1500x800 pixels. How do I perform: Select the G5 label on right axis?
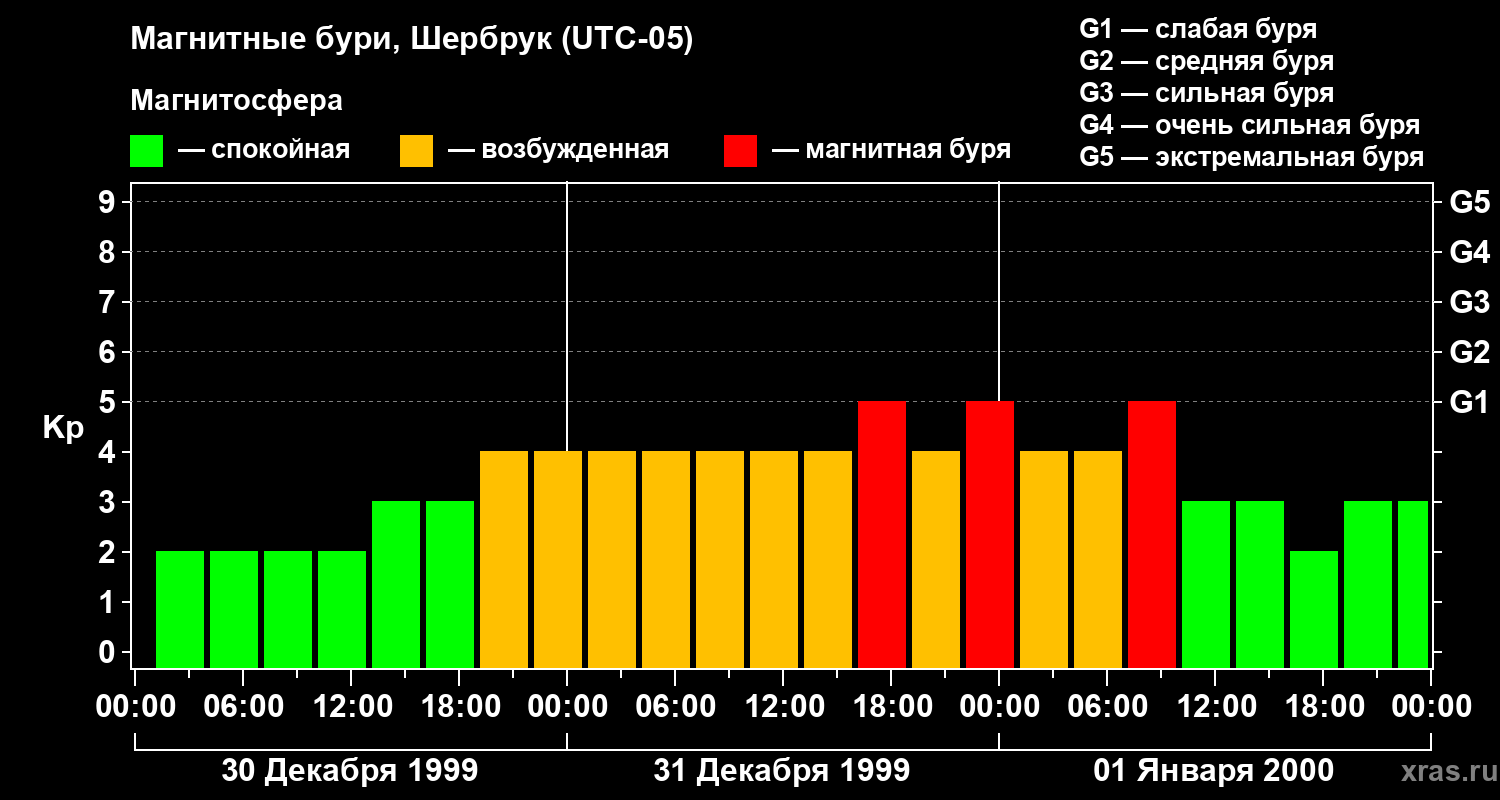(1469, 202)
